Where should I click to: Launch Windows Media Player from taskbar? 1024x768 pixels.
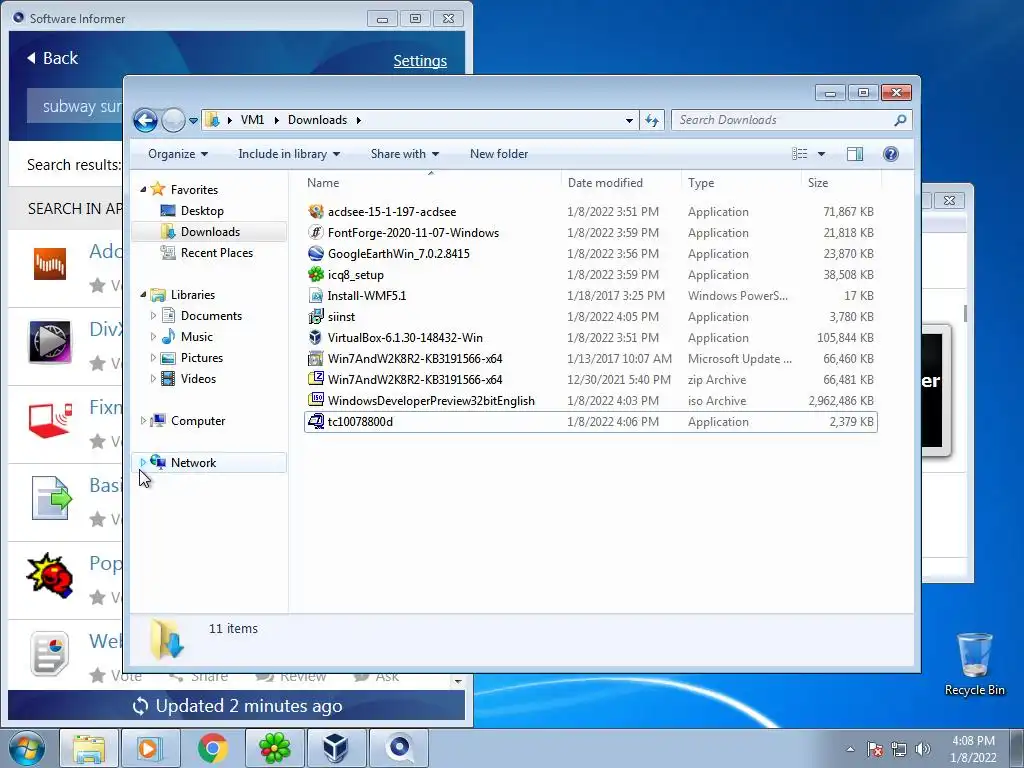tap(149, 748)
